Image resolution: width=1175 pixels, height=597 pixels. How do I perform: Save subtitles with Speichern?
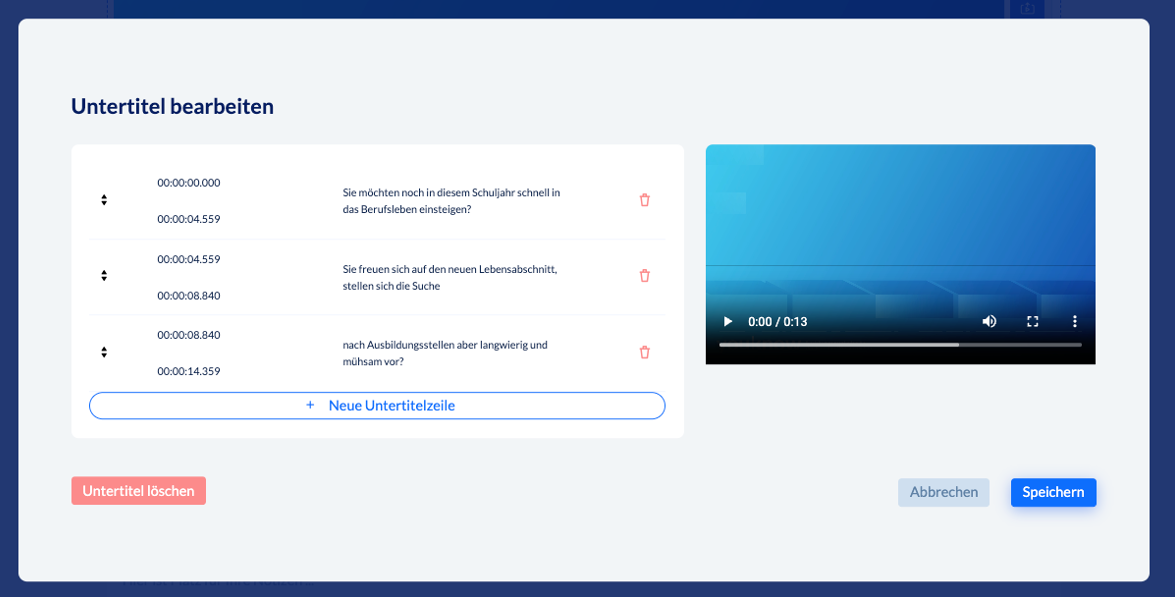coord(1053,492)
